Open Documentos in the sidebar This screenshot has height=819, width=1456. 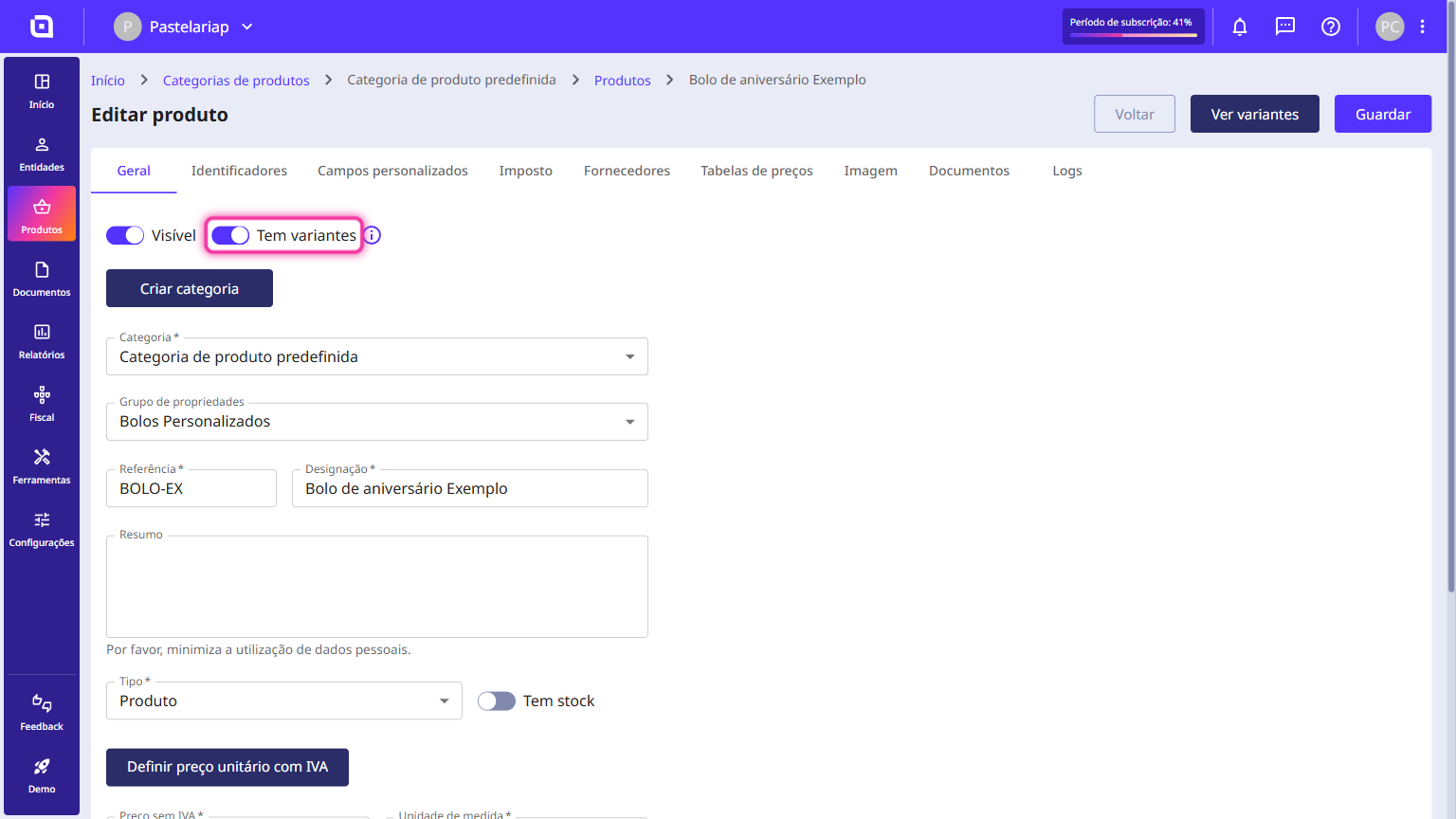(42, 279)
